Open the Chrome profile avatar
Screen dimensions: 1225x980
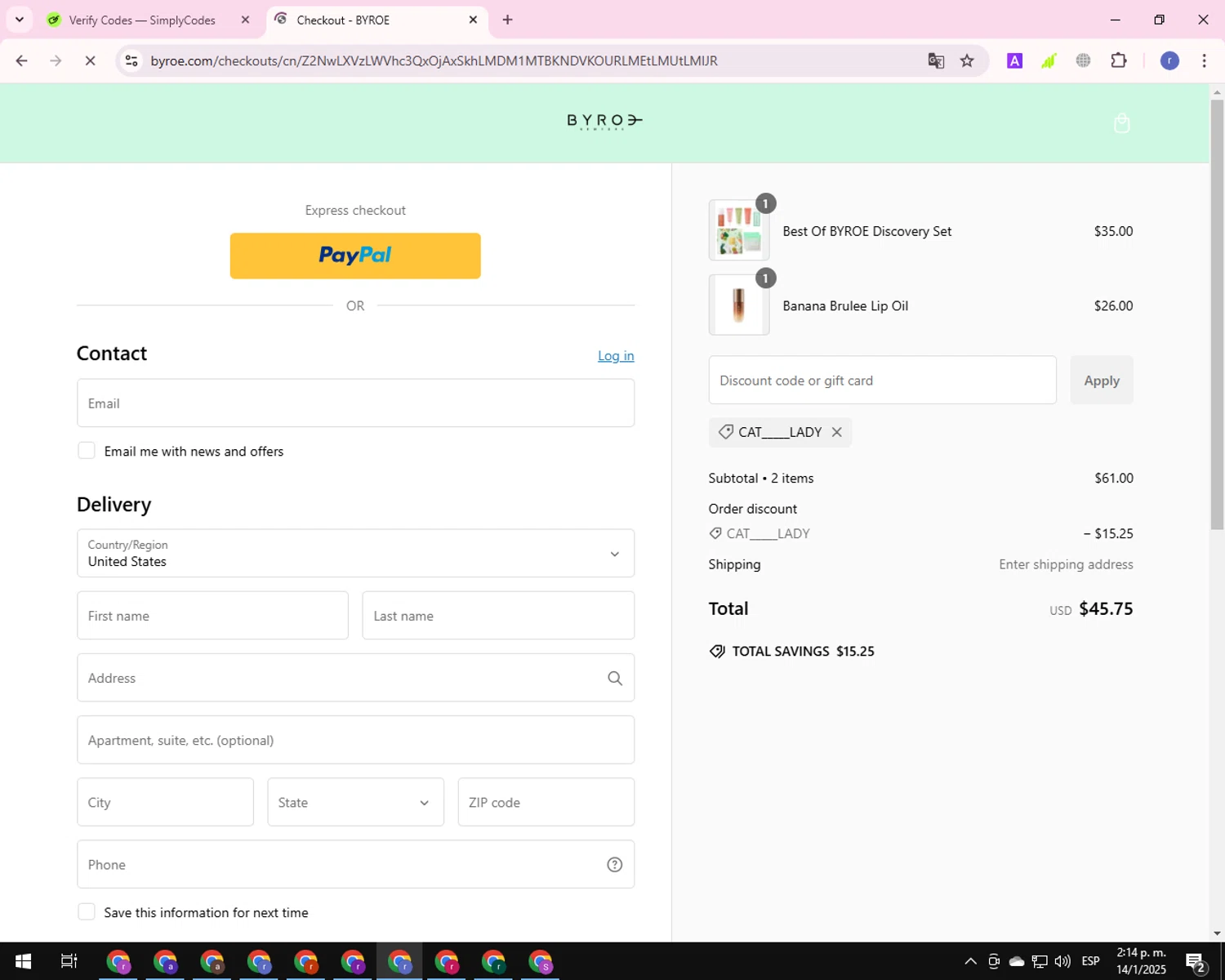coord(1169,60)
